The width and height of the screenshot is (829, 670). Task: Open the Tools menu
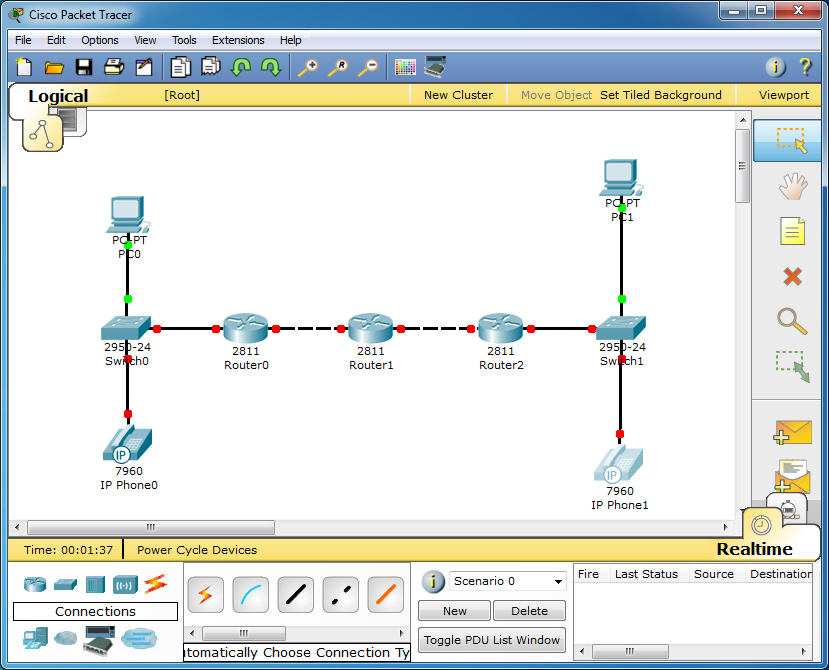(184, 40)
